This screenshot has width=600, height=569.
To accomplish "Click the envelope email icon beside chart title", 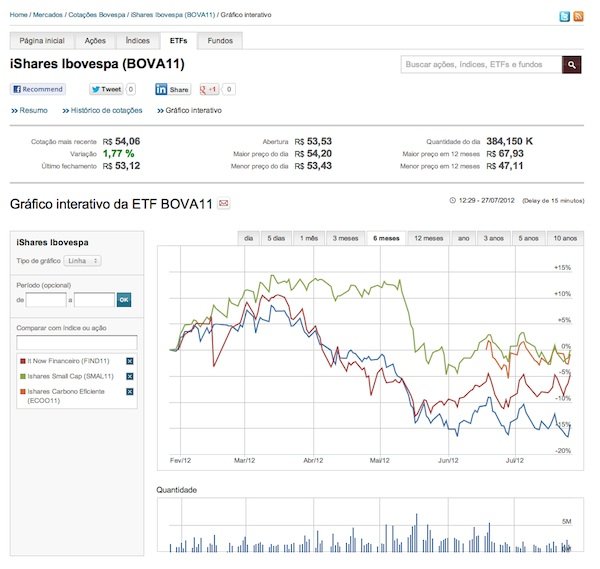I will (x=223, y=203).
